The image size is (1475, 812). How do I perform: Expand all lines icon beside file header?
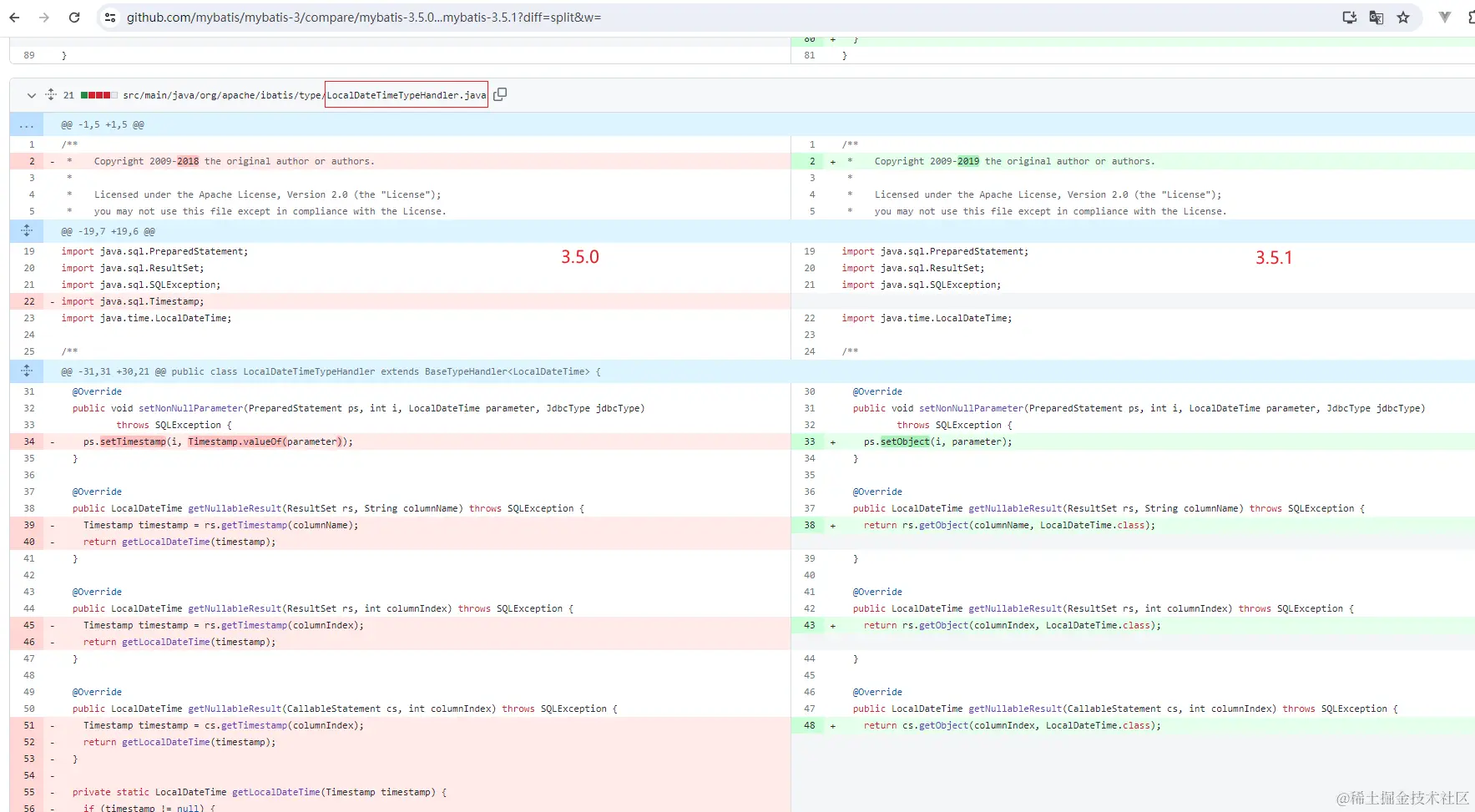[51, 95]
